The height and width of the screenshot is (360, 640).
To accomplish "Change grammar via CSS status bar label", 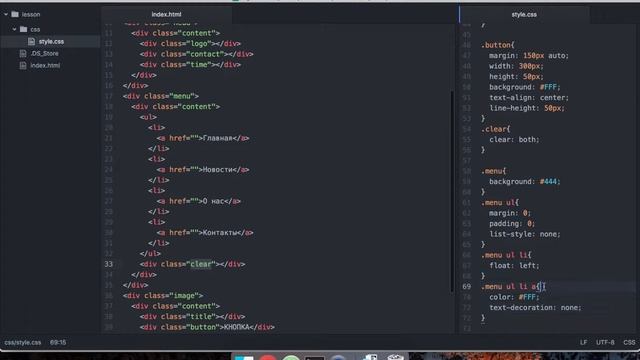I will pos(629,342).
